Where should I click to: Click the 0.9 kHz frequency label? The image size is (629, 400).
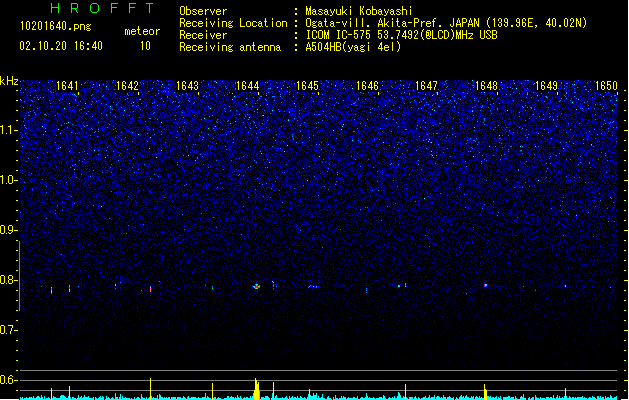pos(9,230)
